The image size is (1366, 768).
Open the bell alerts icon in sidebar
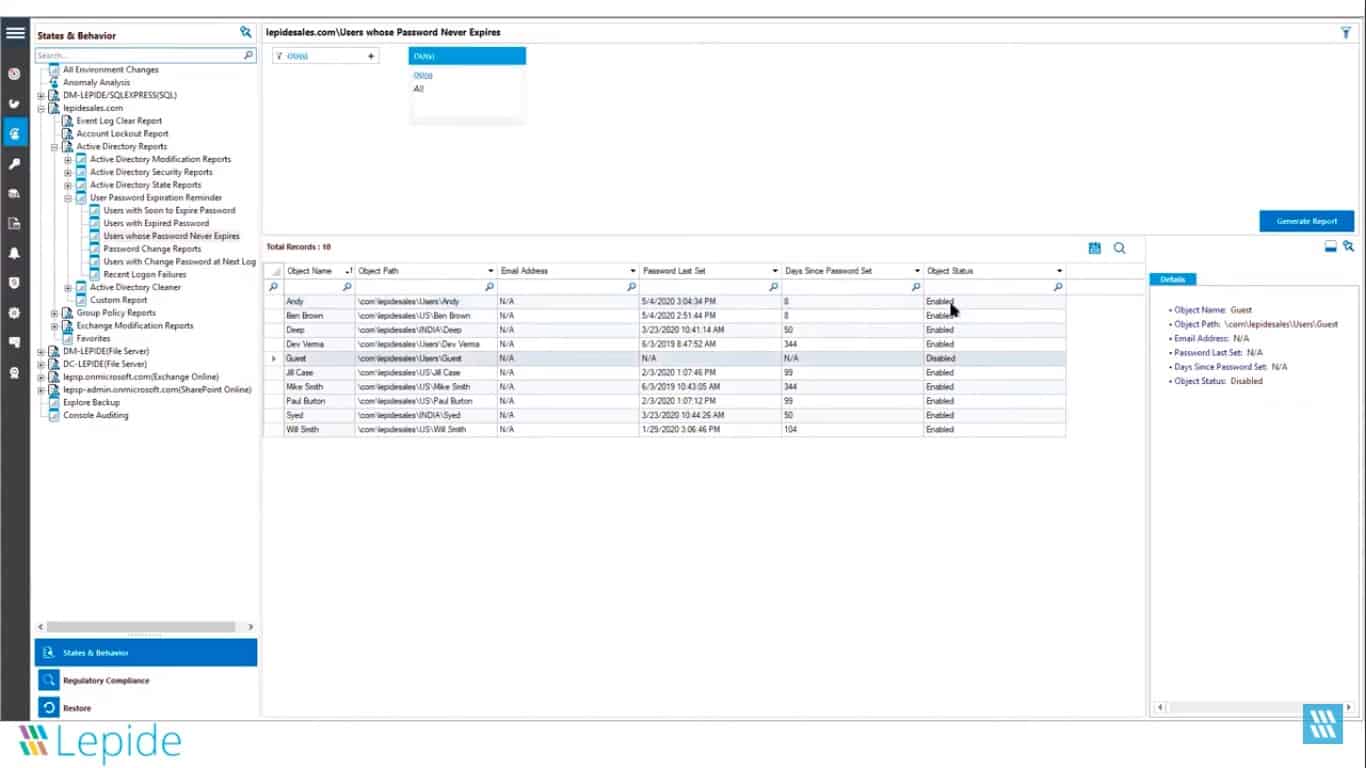15,253
